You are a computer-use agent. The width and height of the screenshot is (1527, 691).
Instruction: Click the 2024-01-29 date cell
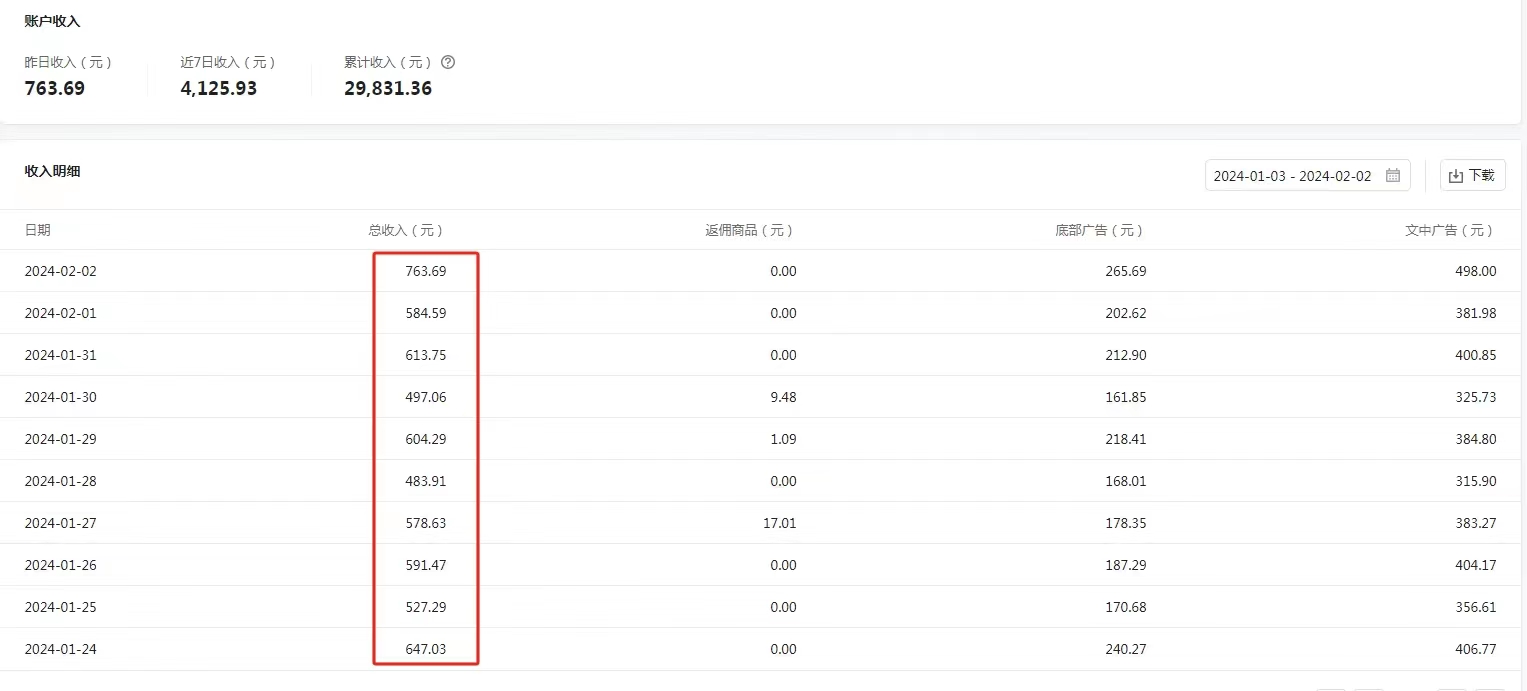[x=61, y=439]
